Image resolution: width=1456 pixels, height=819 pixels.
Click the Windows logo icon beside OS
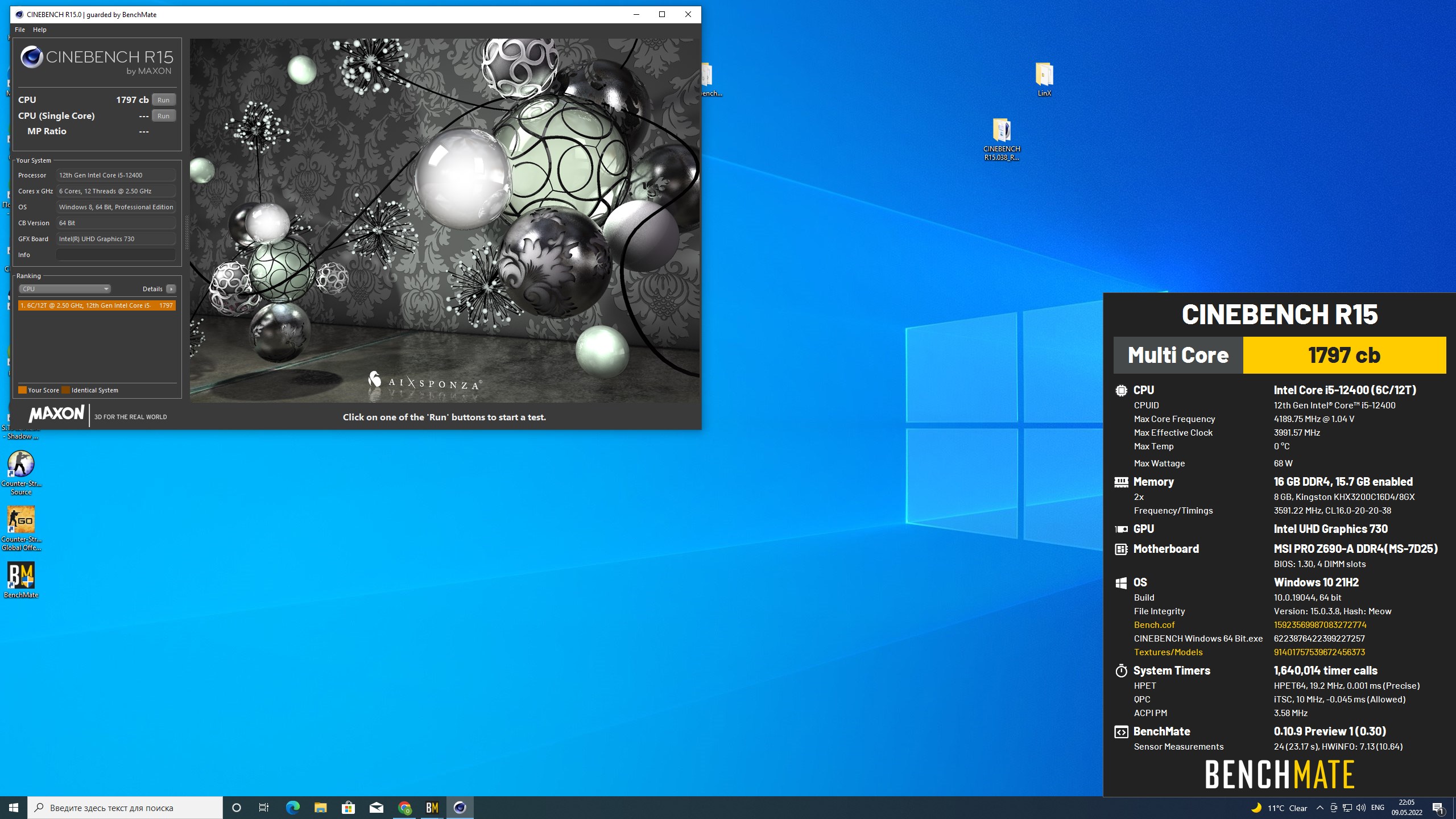(x=1121, y=582)
